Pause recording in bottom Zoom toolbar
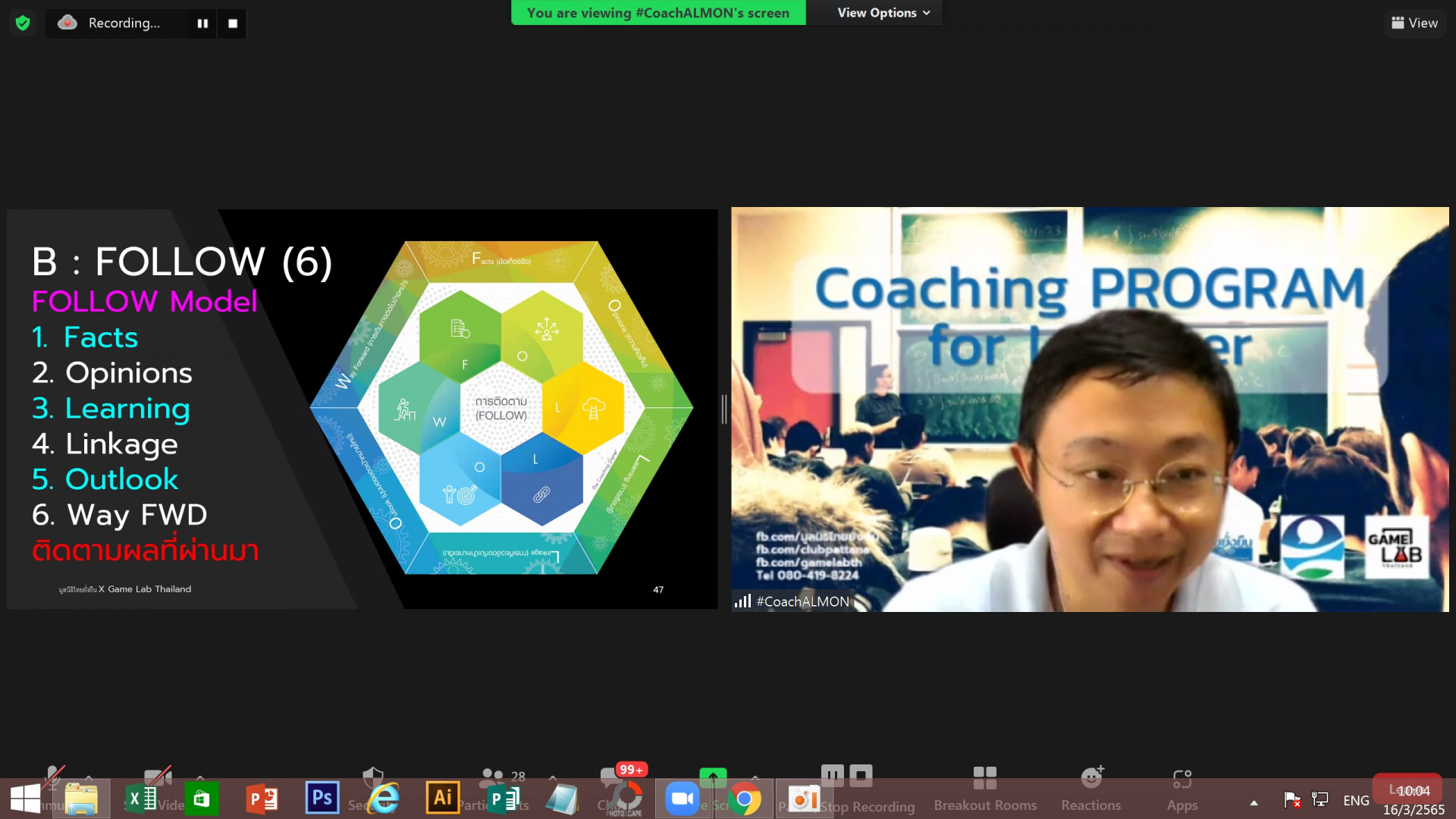Viewport: 1456px width, 819px height. coord(832,775)
